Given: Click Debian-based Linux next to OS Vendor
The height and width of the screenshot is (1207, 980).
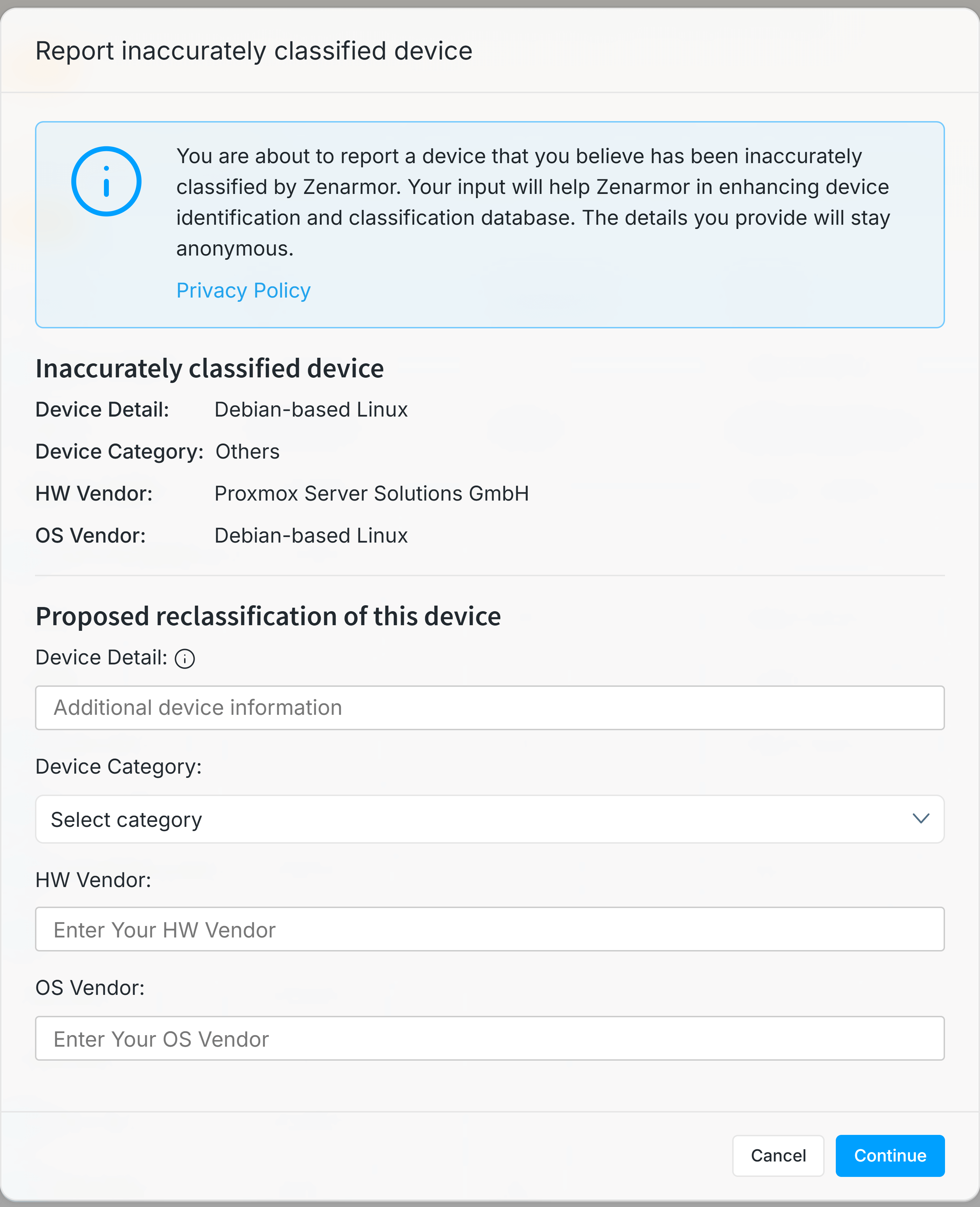Looking at the screenshot, I should [x=311, y=535].
